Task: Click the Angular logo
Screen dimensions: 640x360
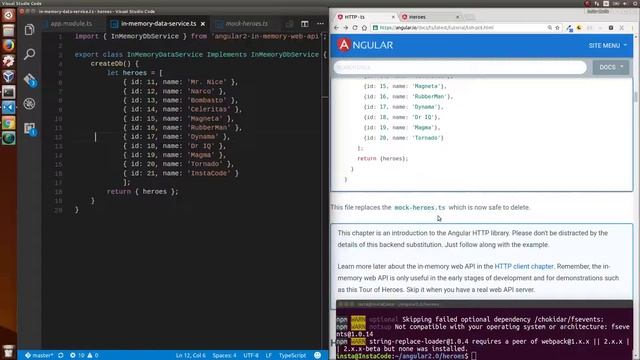Action: pyautogui.click(x=365, y=45)
